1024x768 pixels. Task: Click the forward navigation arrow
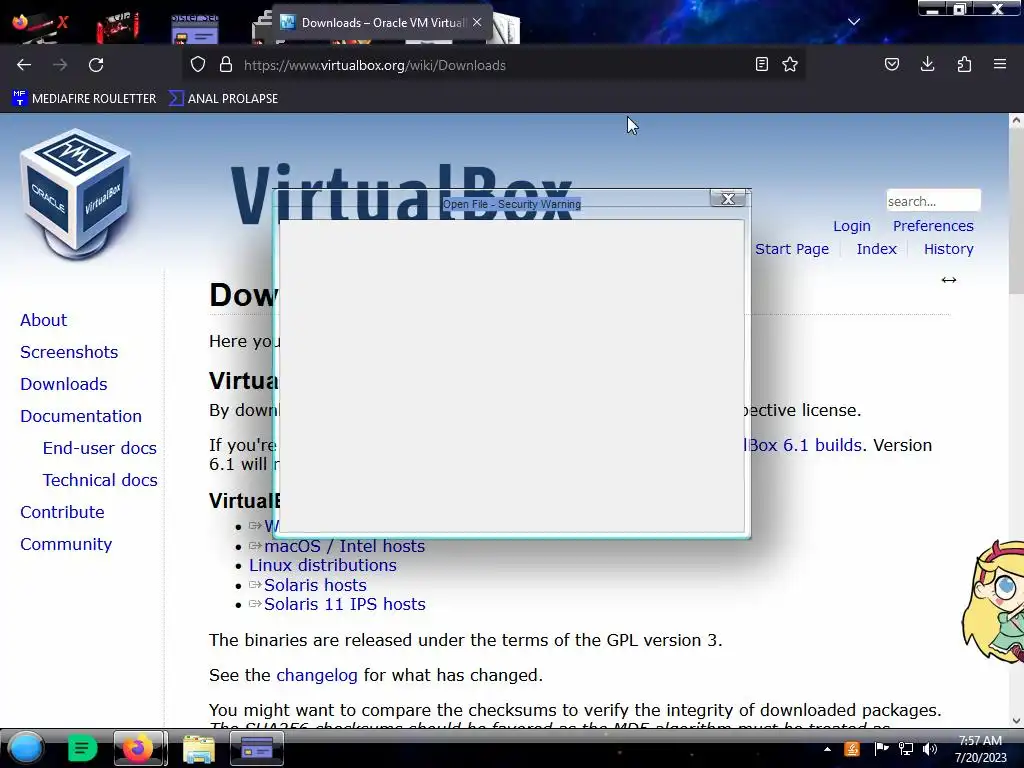coord(60,65)
